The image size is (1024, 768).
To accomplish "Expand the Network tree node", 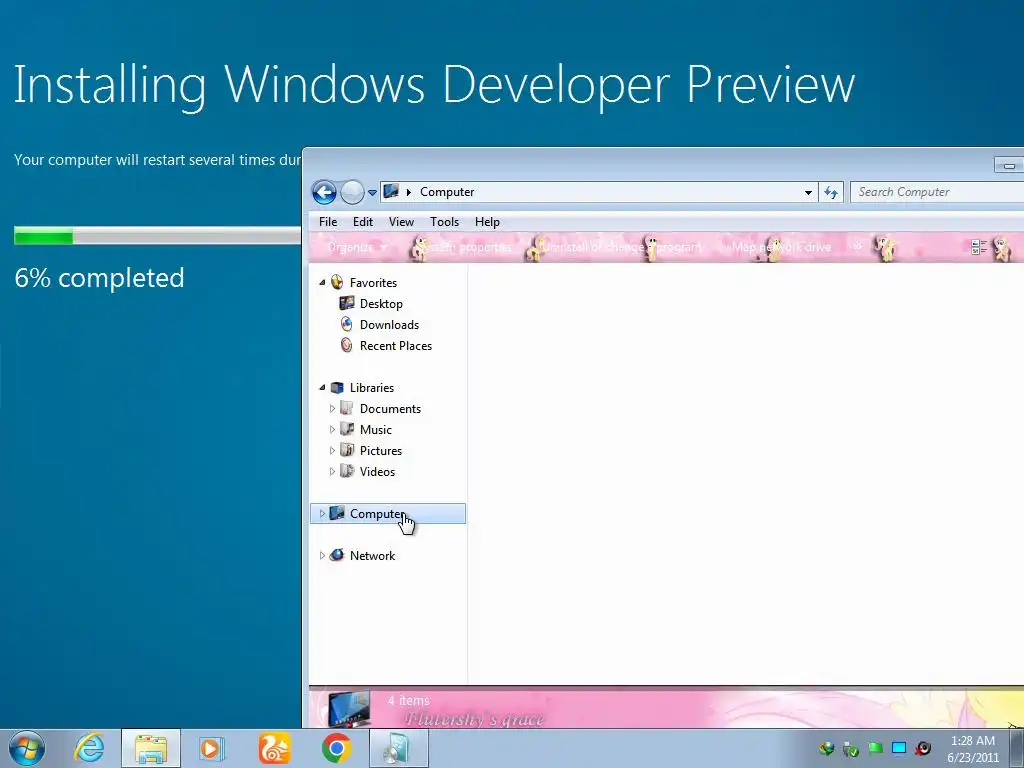I will (x=322, y=556).
